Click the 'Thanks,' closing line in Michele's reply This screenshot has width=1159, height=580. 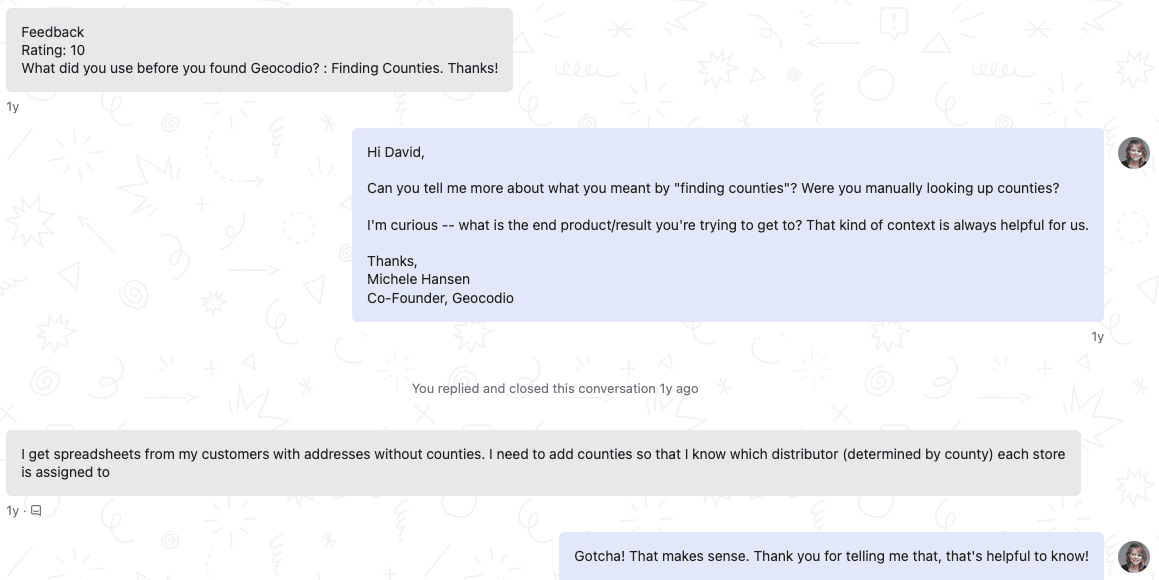392,261
